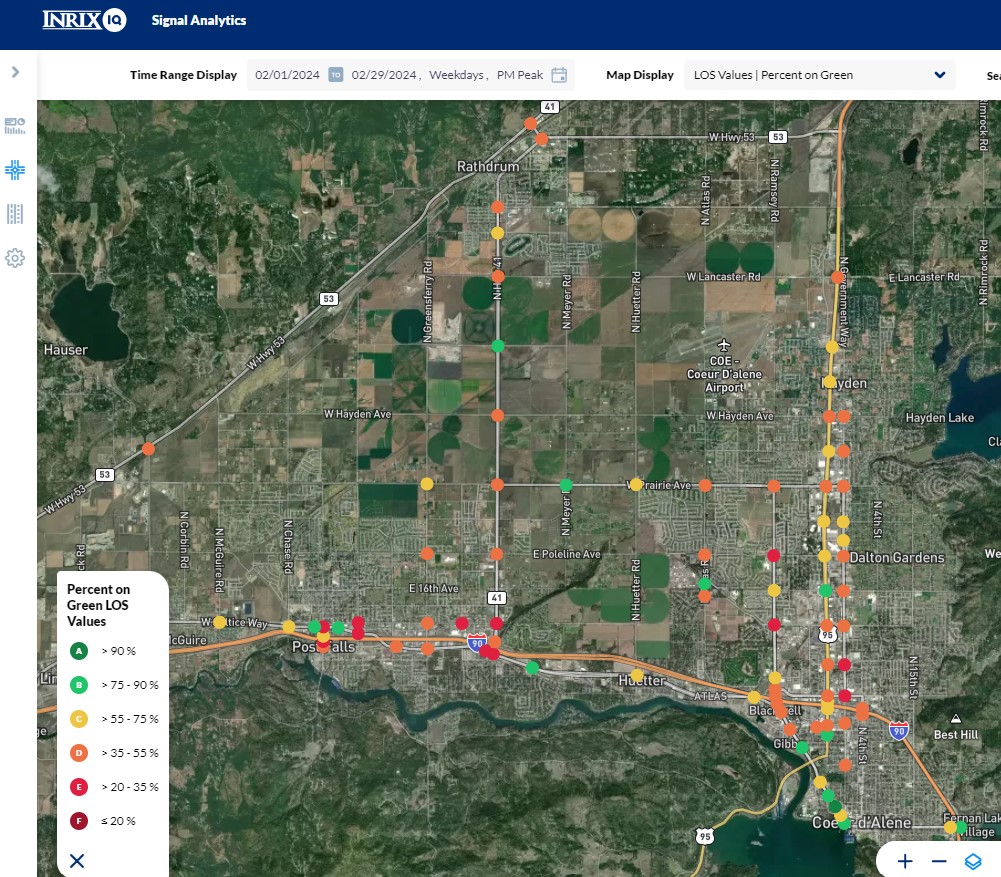Click the Hauser town label
Viewport: 1001px width, 877px height.
pyautogui.click(x=66, y=350)
